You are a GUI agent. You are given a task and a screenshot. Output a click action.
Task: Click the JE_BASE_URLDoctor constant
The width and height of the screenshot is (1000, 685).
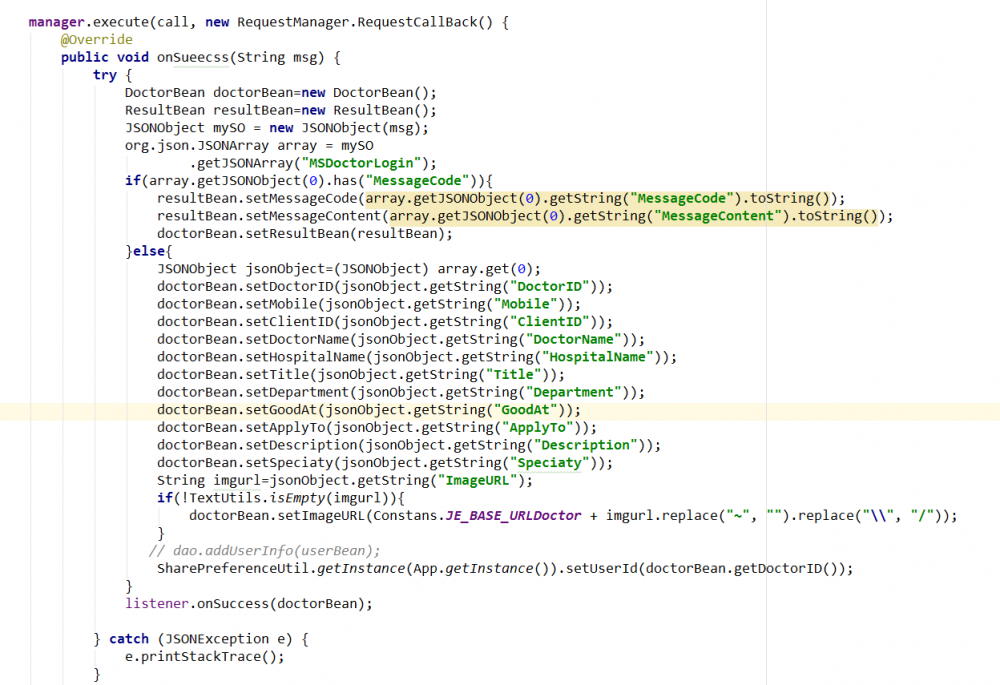(513, 516)
